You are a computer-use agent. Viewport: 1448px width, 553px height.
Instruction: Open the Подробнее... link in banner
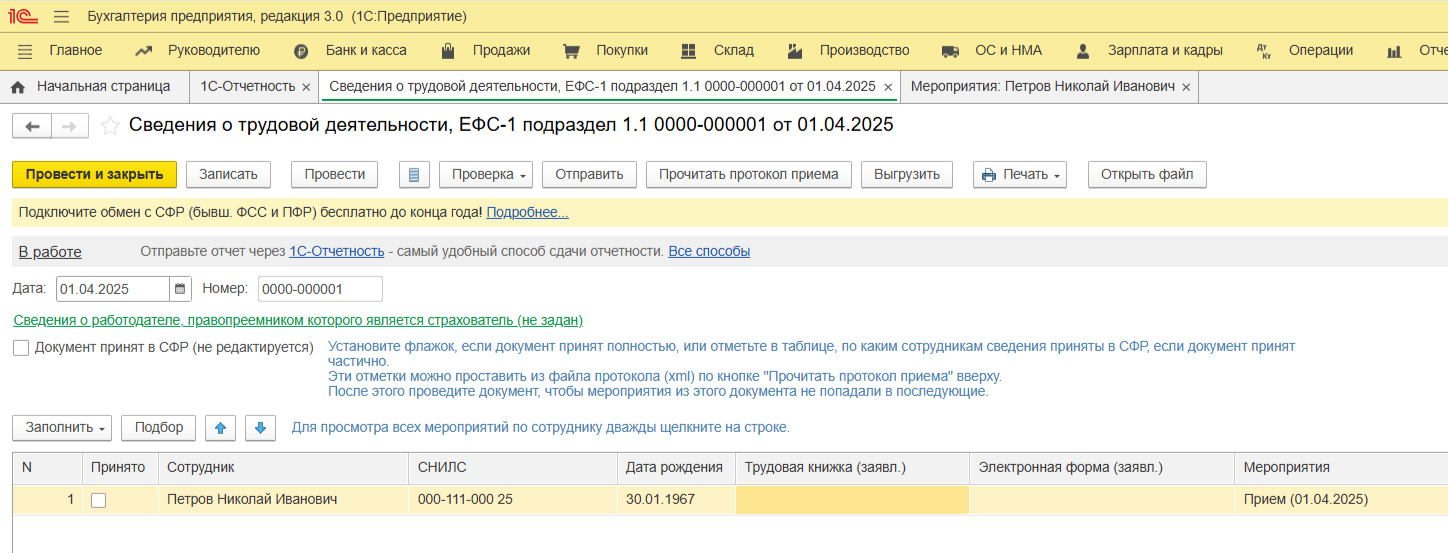pyautogui.click(x=527, y=213)
